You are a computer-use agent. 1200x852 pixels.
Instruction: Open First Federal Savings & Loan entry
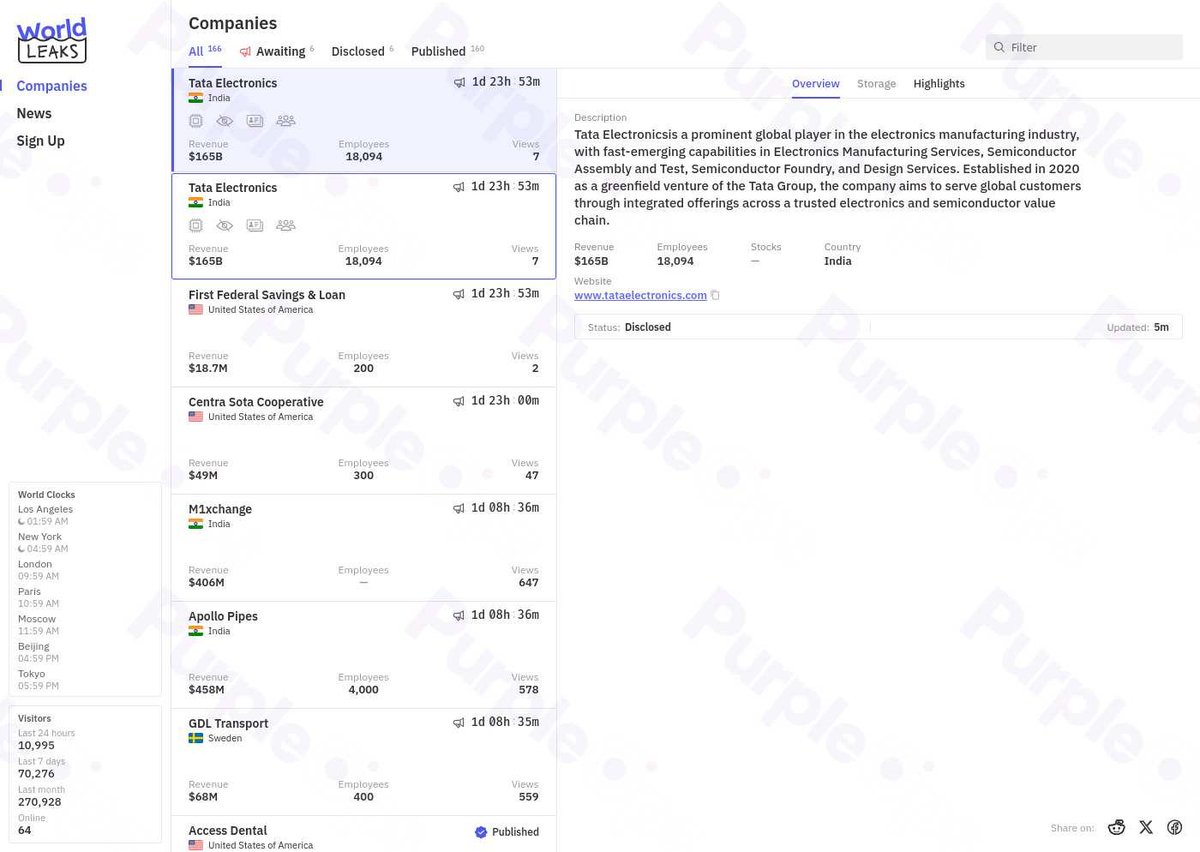[364, 333]
